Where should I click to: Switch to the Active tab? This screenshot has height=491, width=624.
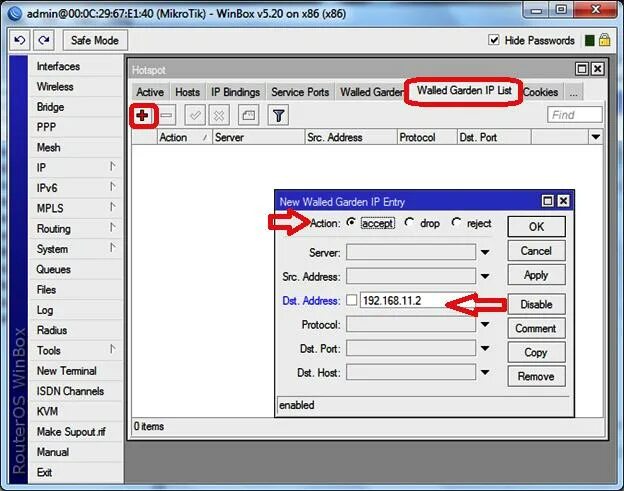tap(150, 92)
